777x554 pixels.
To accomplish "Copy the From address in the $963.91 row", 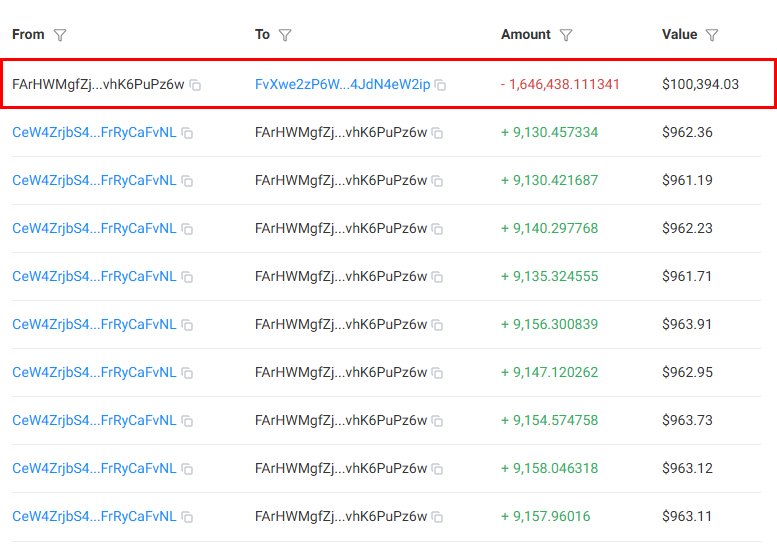I will pyautogui.click(x=187, y=325).
